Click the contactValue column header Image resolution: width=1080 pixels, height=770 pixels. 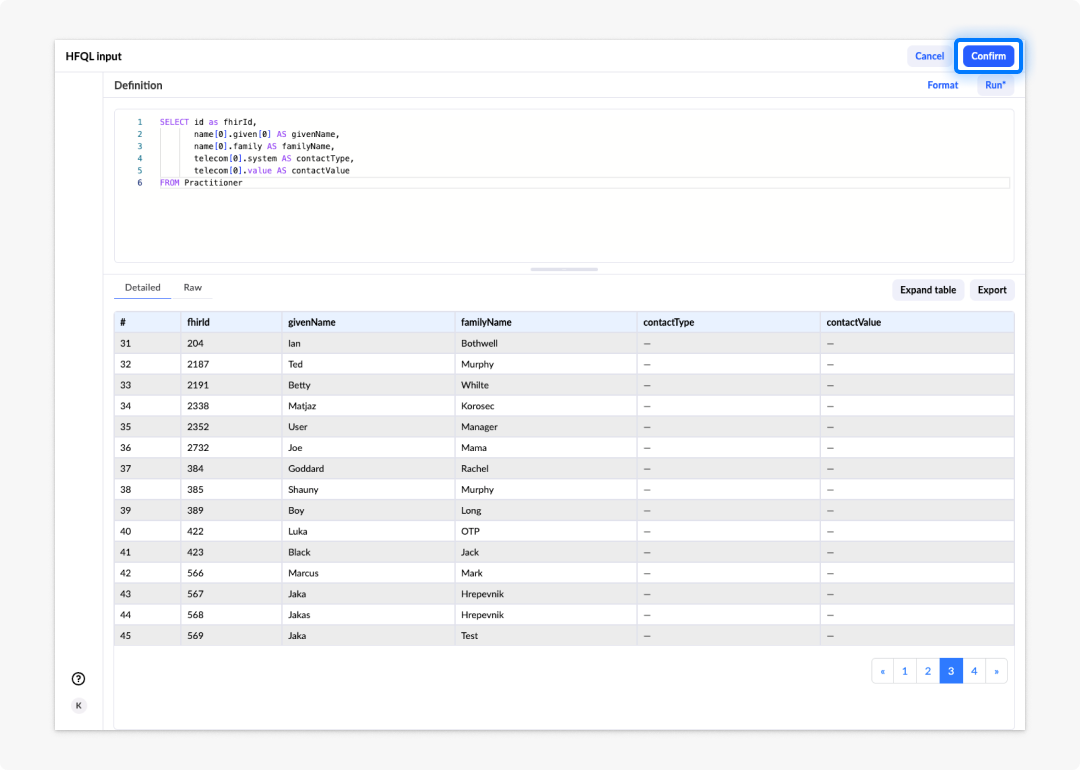coord(917,322)
